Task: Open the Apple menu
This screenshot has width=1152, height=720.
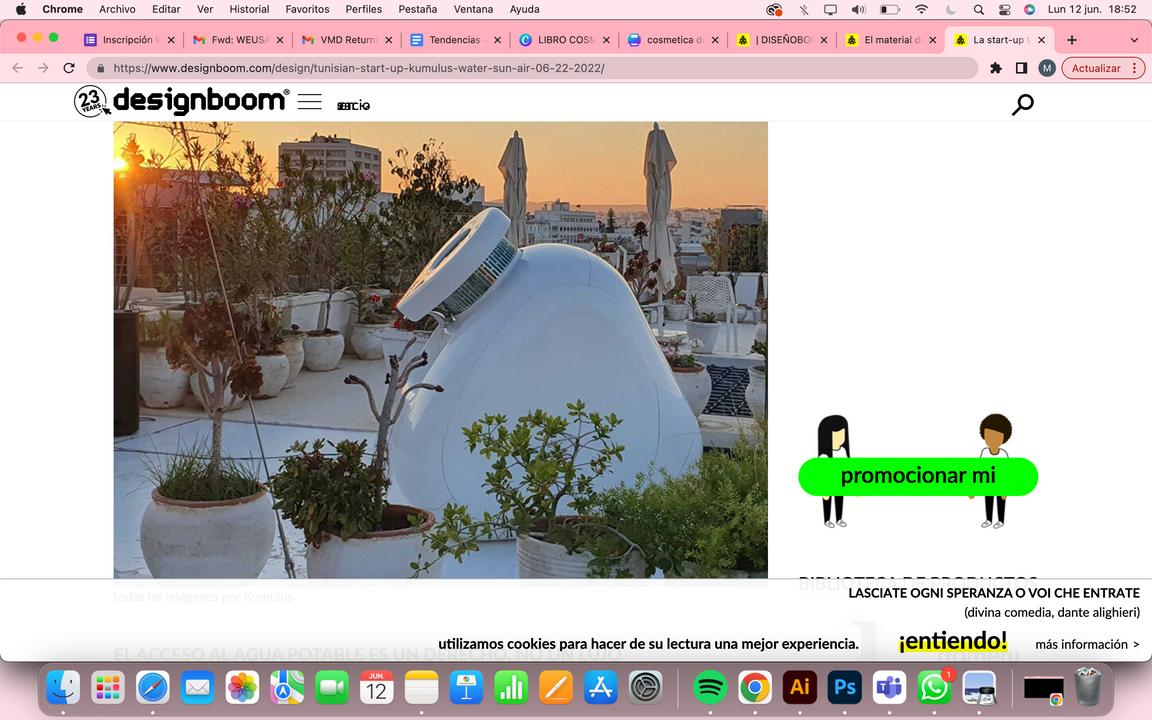Action: [x=21, y=10]
